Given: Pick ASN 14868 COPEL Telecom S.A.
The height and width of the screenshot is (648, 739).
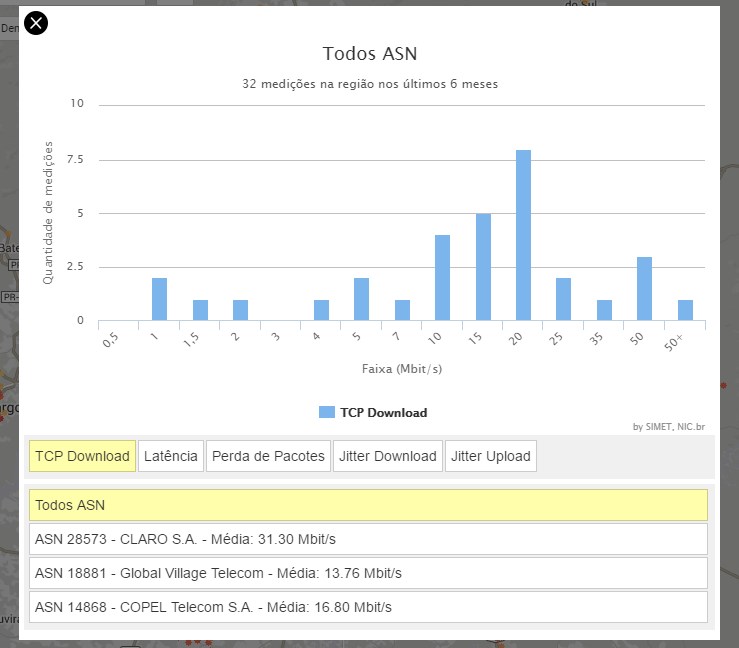Looking at the screenshot, I should (x=368, y=607).
